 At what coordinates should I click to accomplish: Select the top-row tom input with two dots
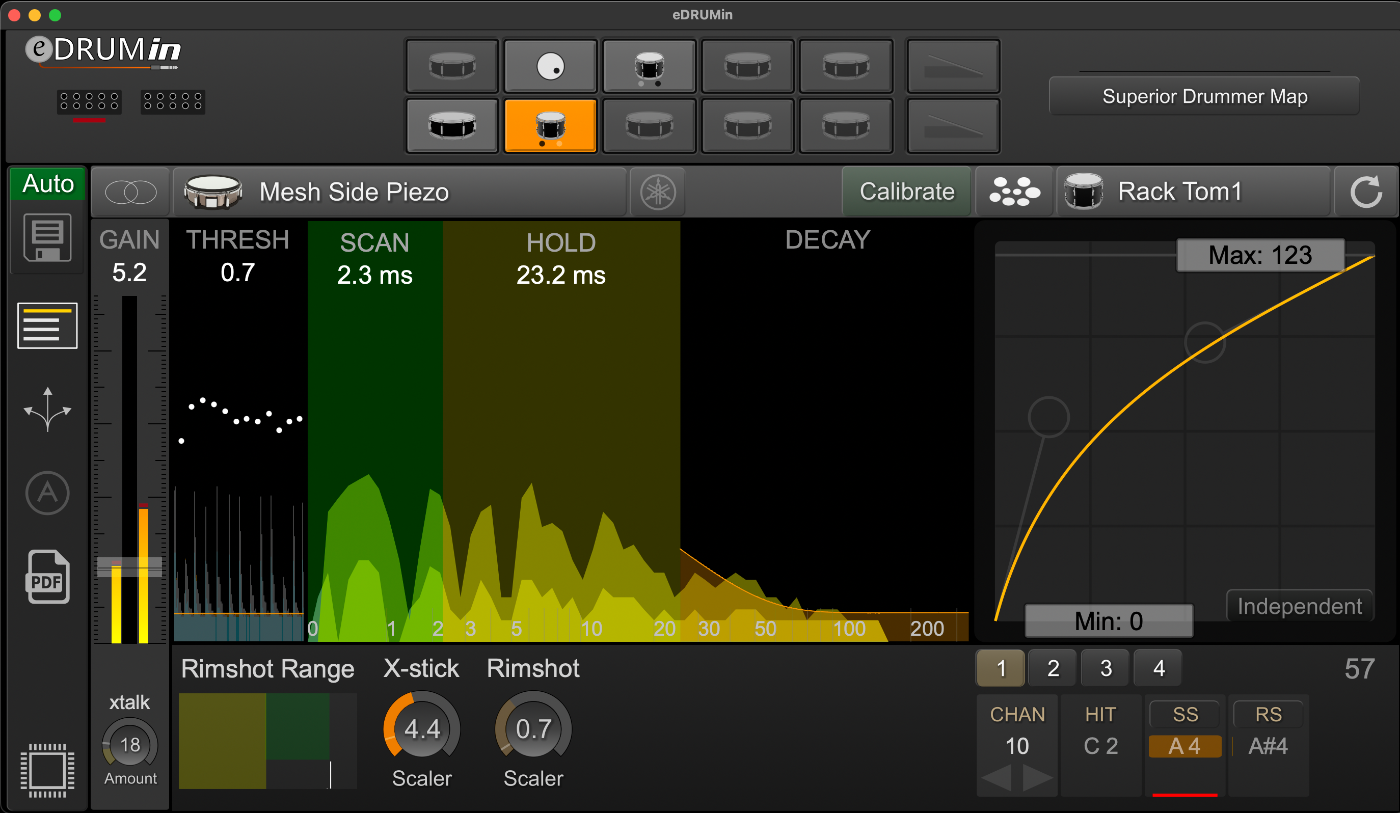[648, 67]
